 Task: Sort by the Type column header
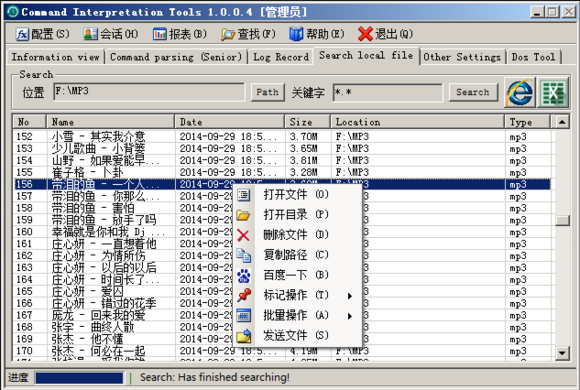point(527,122)
